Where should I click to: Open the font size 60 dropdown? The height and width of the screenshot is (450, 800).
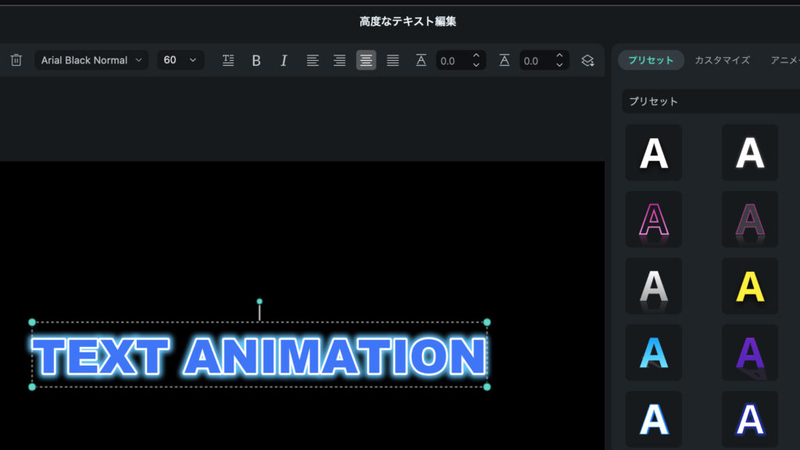coord(180,60)
